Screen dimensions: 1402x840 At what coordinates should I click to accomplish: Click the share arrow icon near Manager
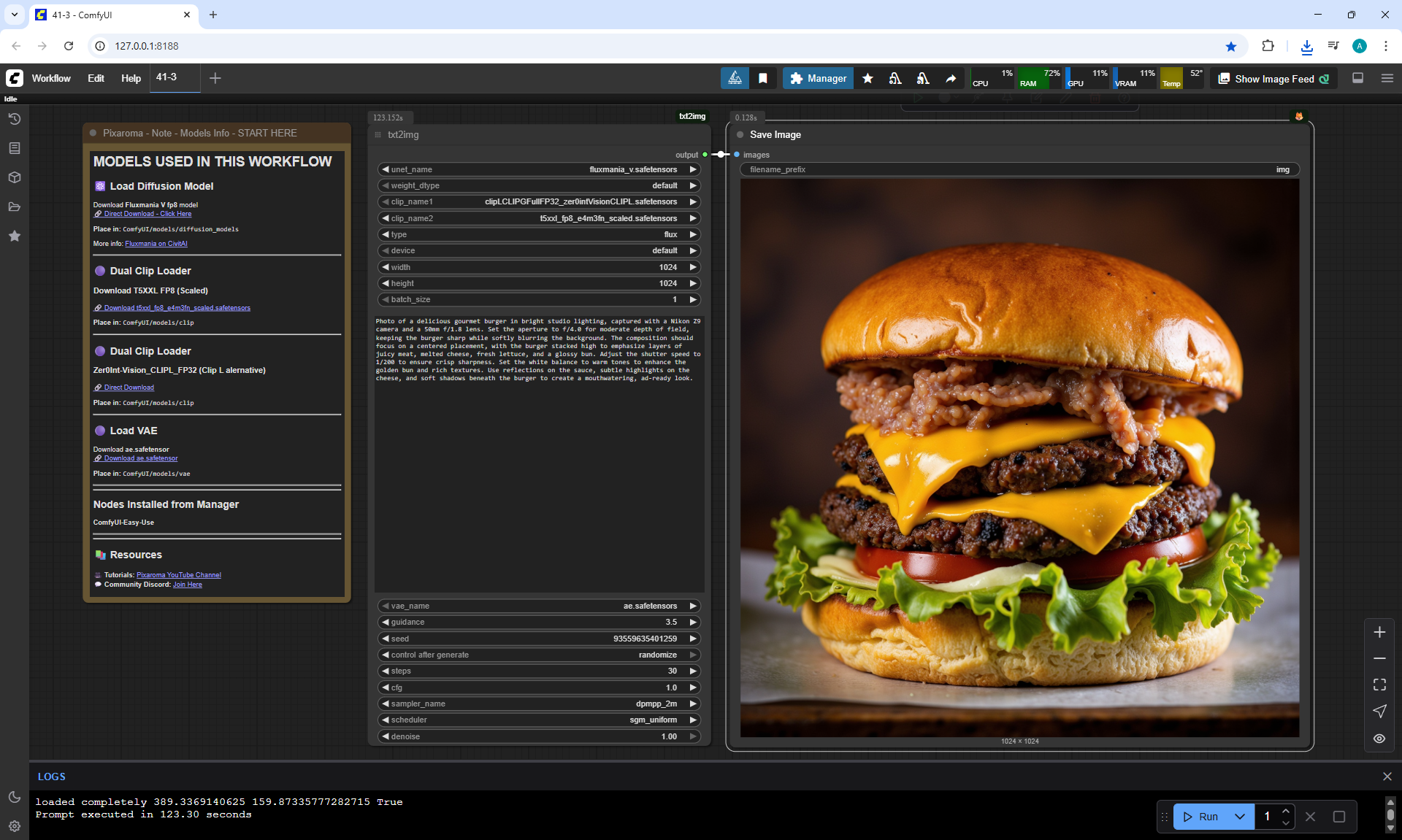(950, 78)
